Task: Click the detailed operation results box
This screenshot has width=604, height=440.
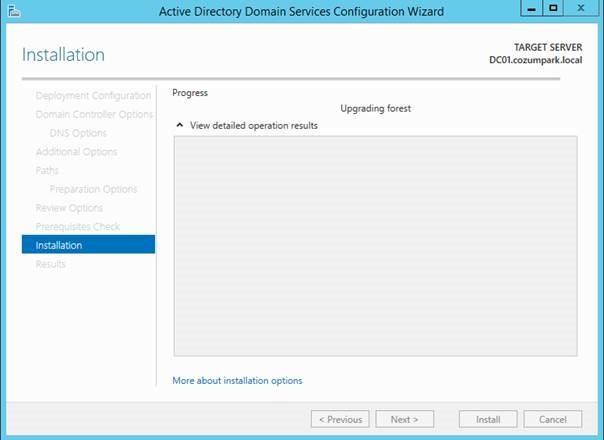Action: click(x=375, y=246)
